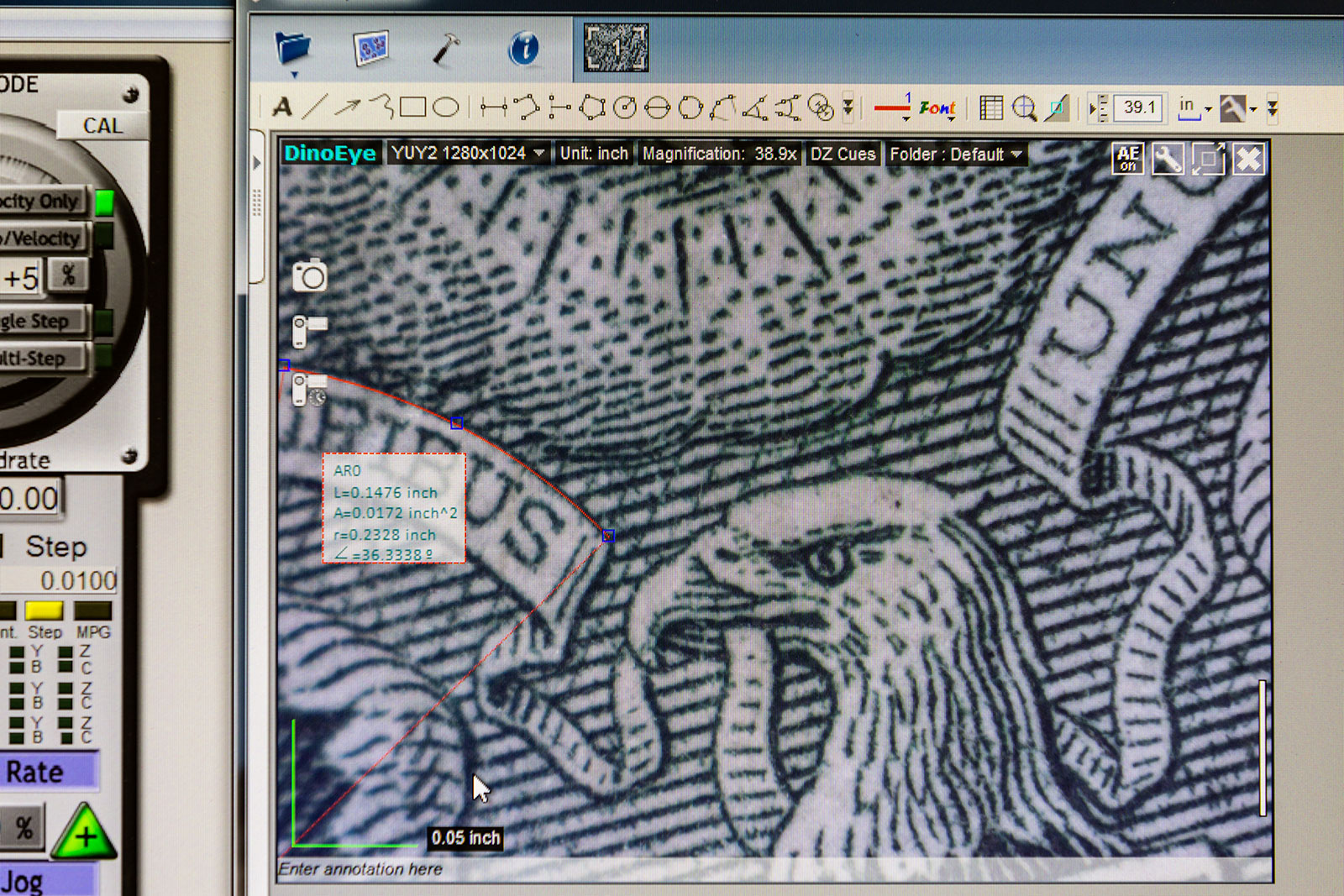1344x896 pixels.
Task: Open the caliper tool dropdown
Action: coord(1237,108)
